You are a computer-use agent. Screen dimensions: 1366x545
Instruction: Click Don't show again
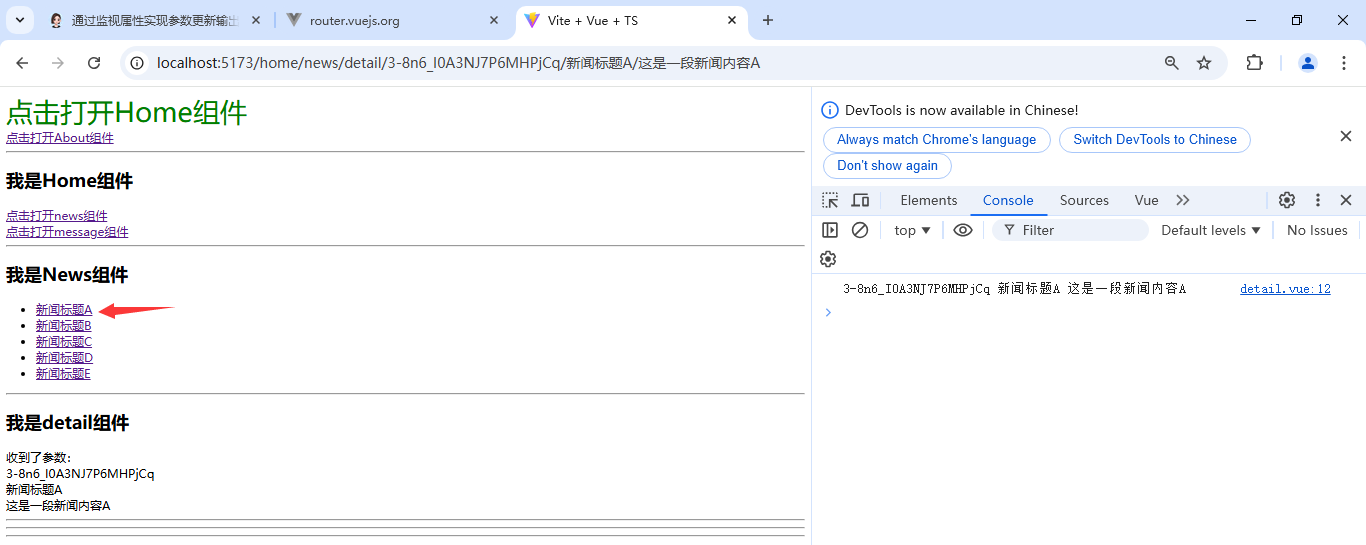[888, 165]
